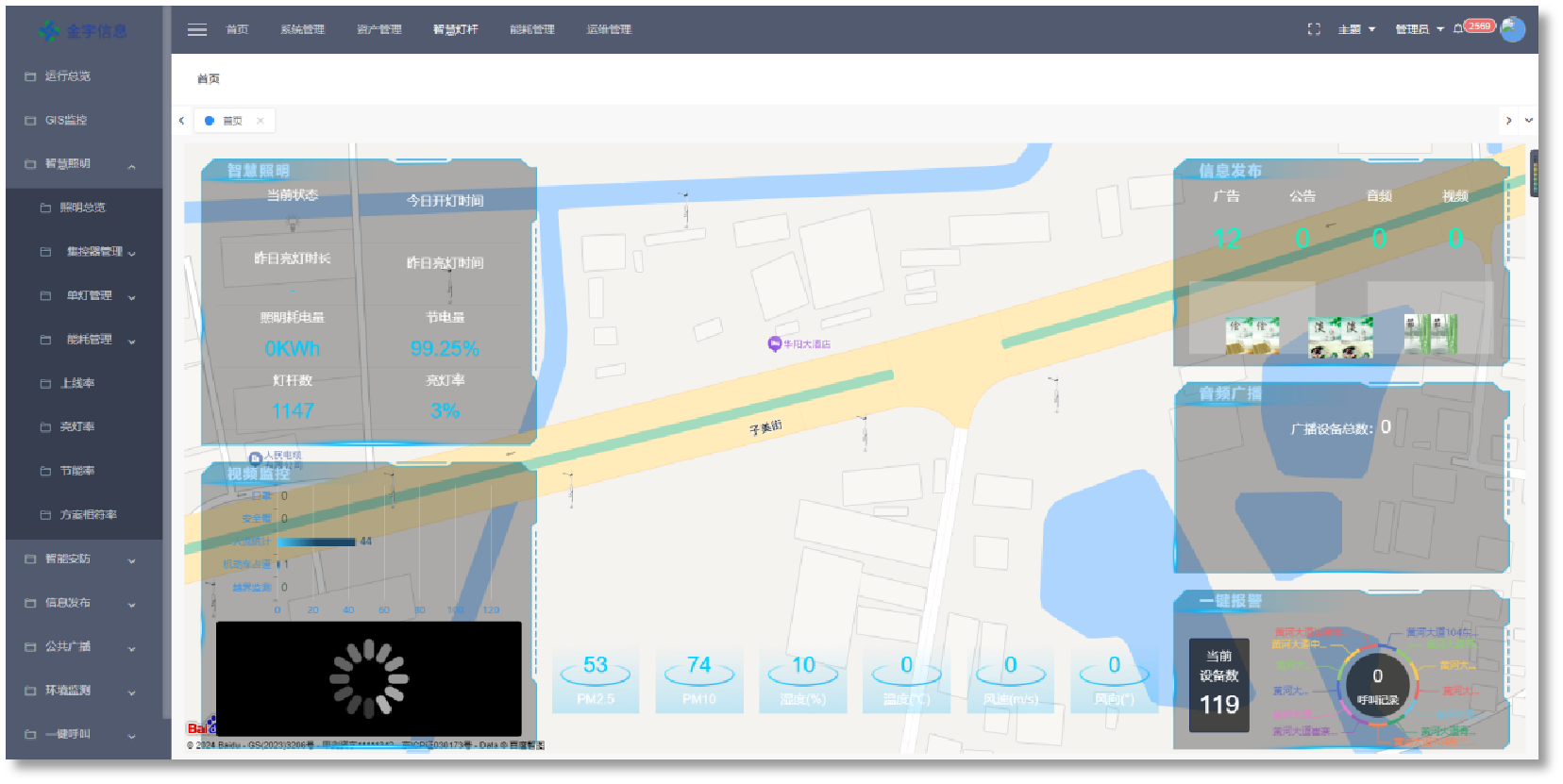Click the folder icon beside 节能率

pyautogui.click(x=45, y=471)
